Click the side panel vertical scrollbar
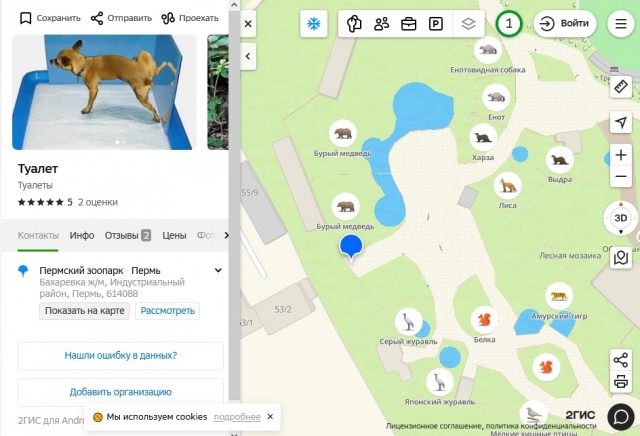This screenshot has width=640, height=436. (234, 204)
